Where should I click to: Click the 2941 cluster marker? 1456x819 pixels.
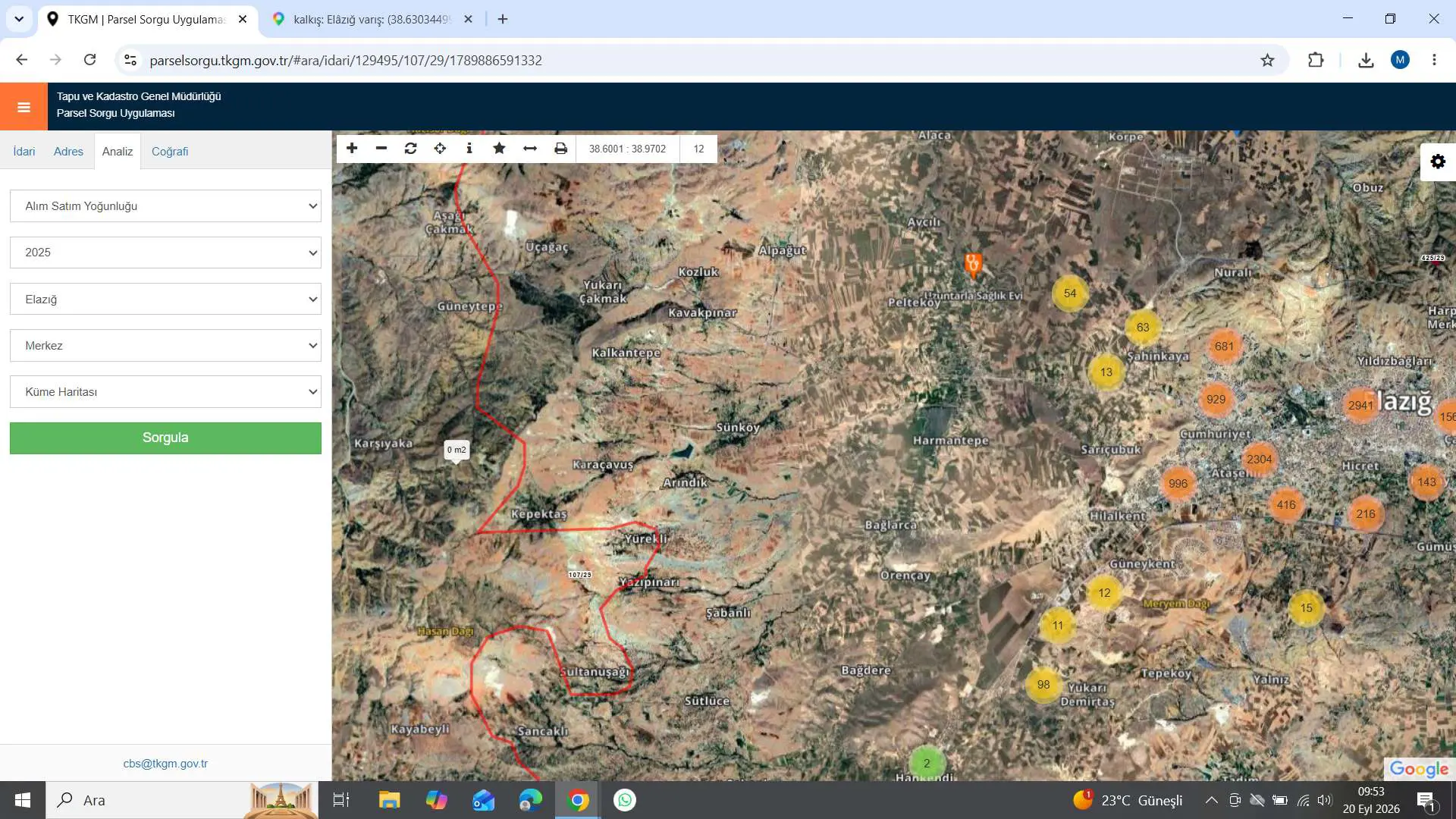[1360, 405]
